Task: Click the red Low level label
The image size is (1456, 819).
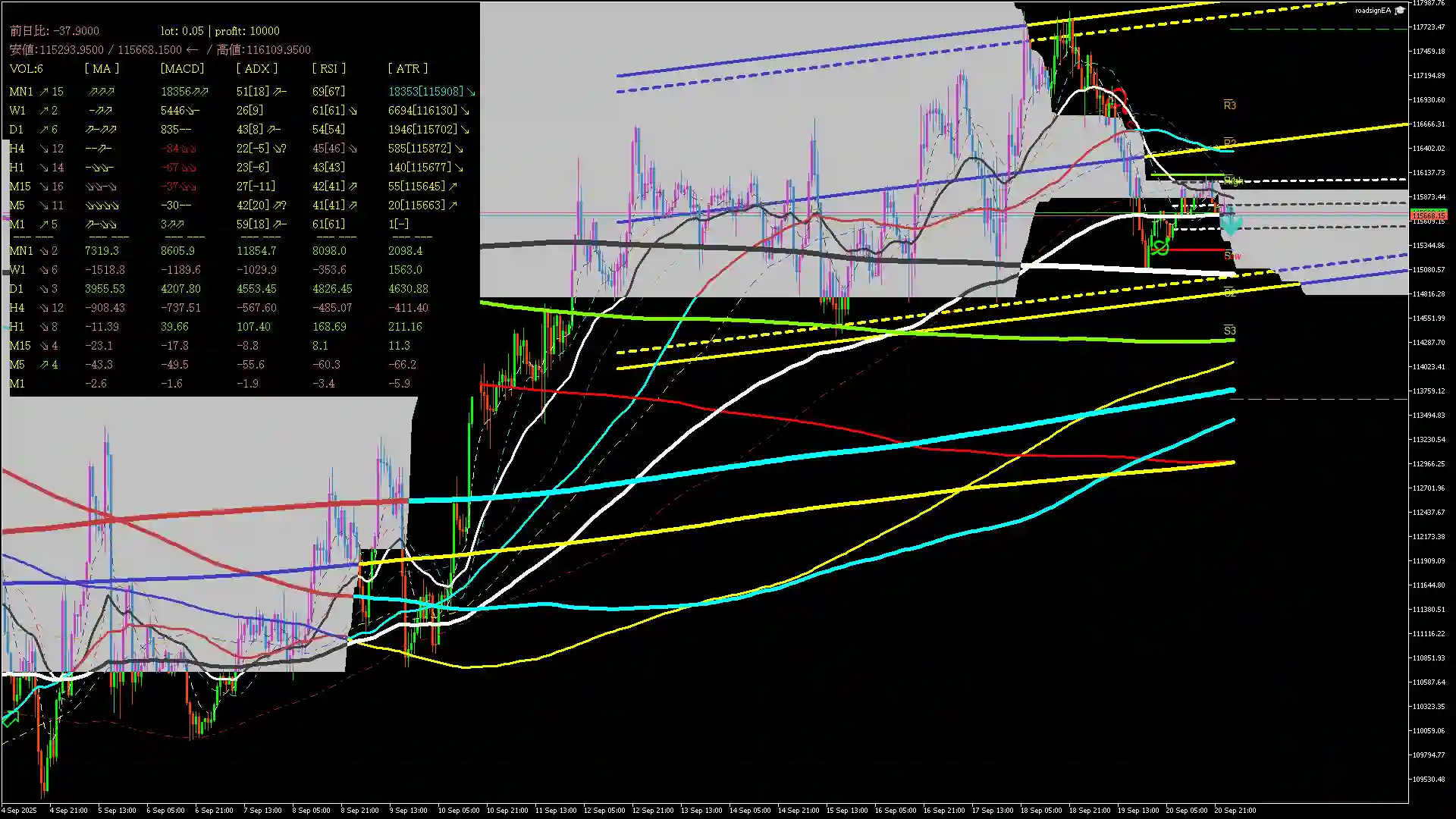Action: [x=1232, y=256]
